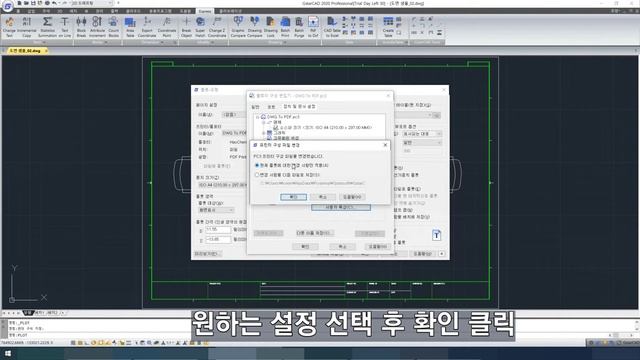Select the Attribute Increment tool
640x360 pixels.
click(x=97, y=27)
